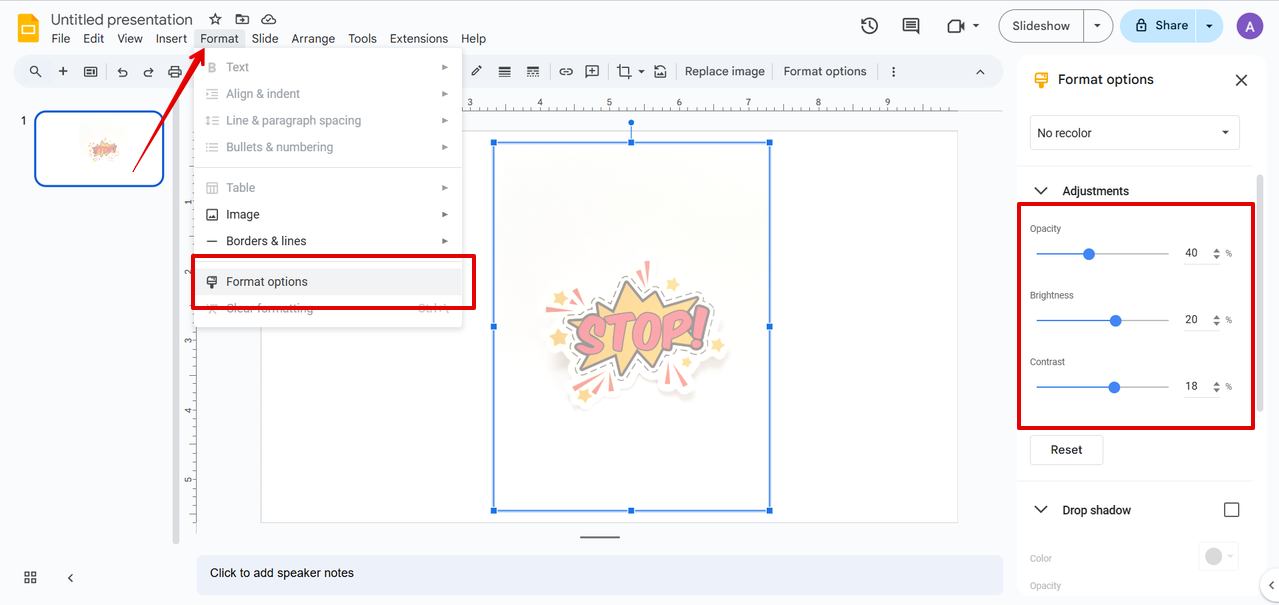Click the slide layout template icon
Viewport: 1279px width, 605px height.
(91, 71)
